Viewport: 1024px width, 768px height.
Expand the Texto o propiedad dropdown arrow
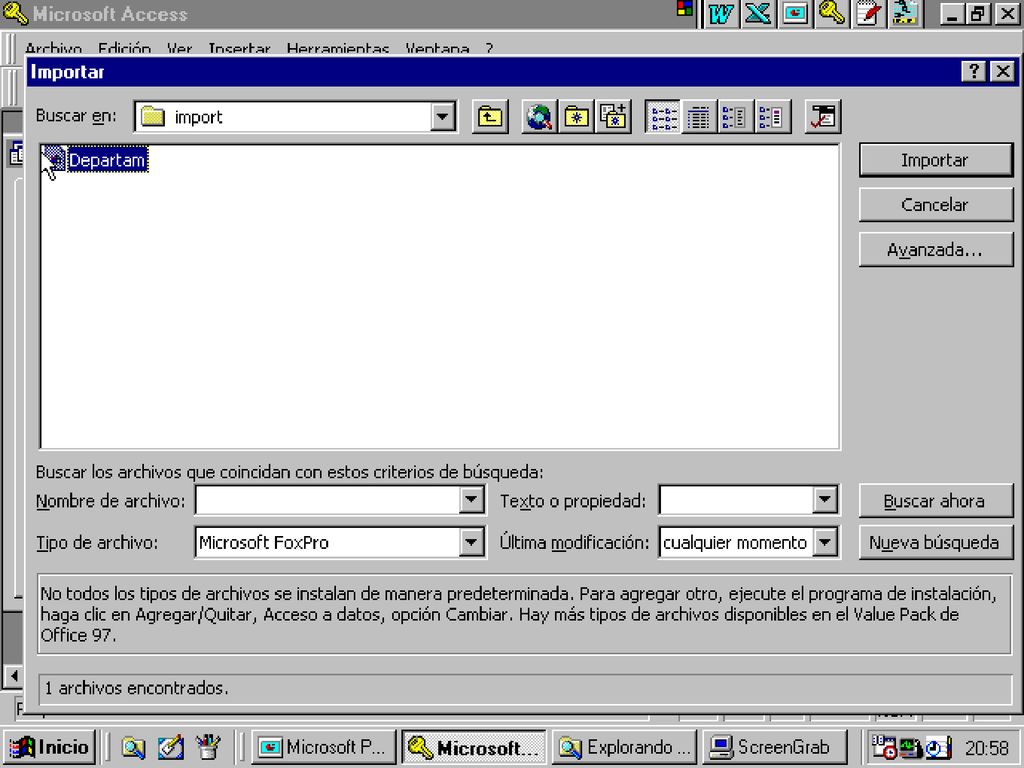coord(825,500)
